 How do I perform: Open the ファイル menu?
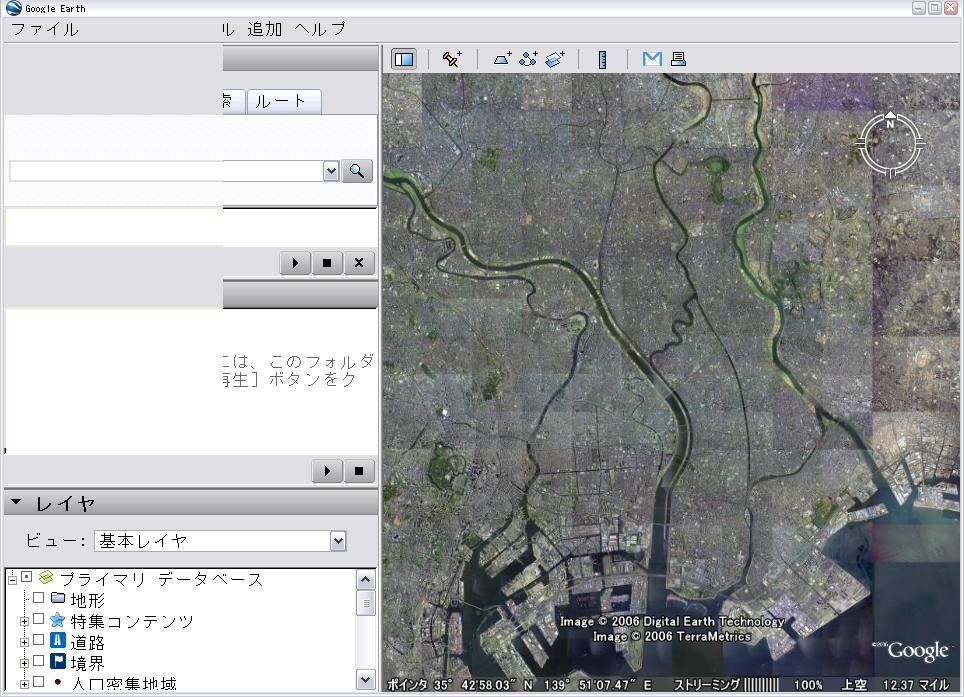tap(45, 29)
